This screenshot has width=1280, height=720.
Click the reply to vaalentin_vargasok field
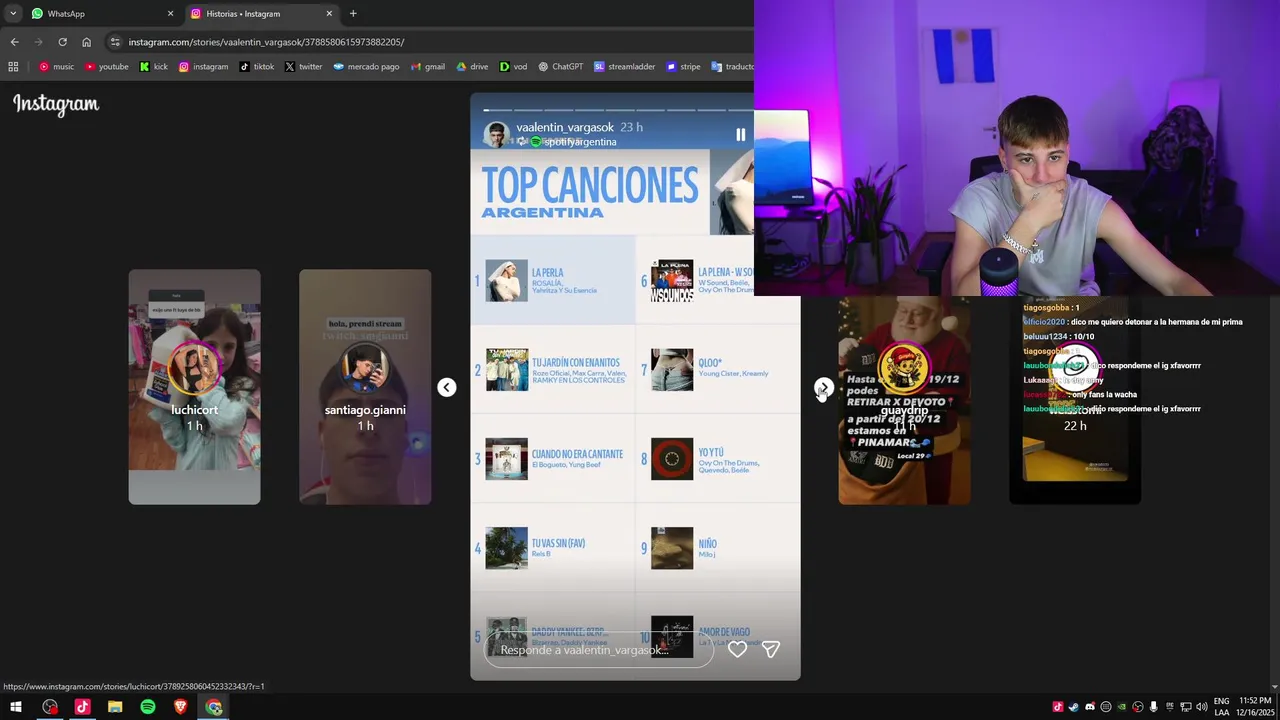598,650
